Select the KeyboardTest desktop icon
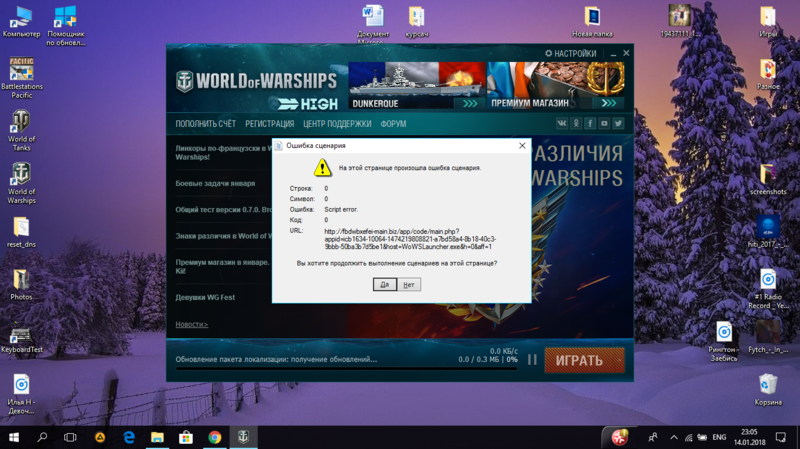This screenshot has width=800, height=449. [21, 338]
